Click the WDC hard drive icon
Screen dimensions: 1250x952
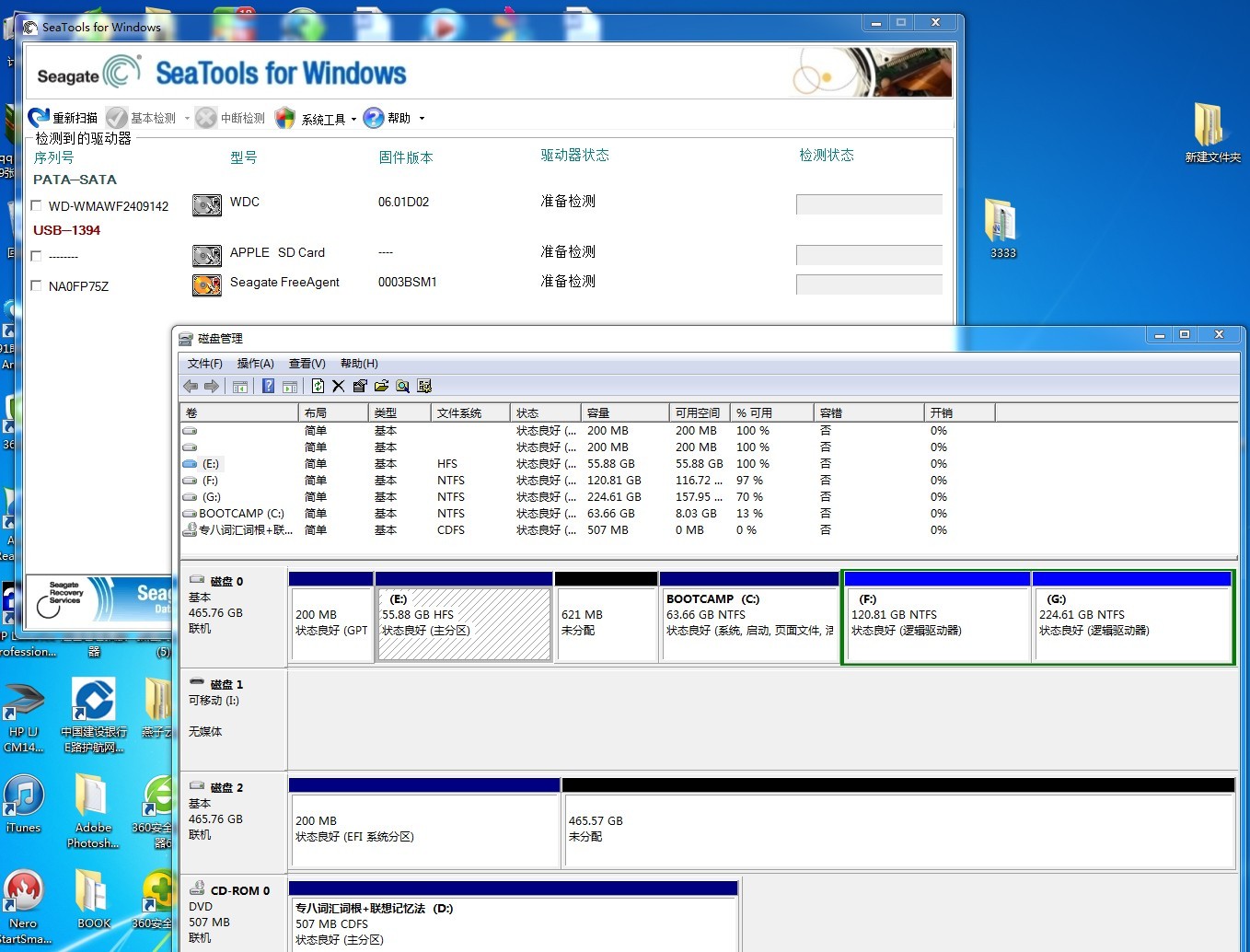[x=207, y=204]
